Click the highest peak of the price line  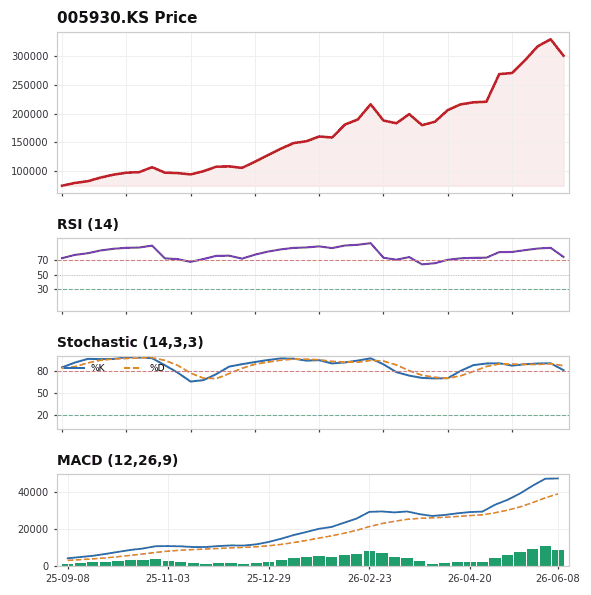coord(550,39)
